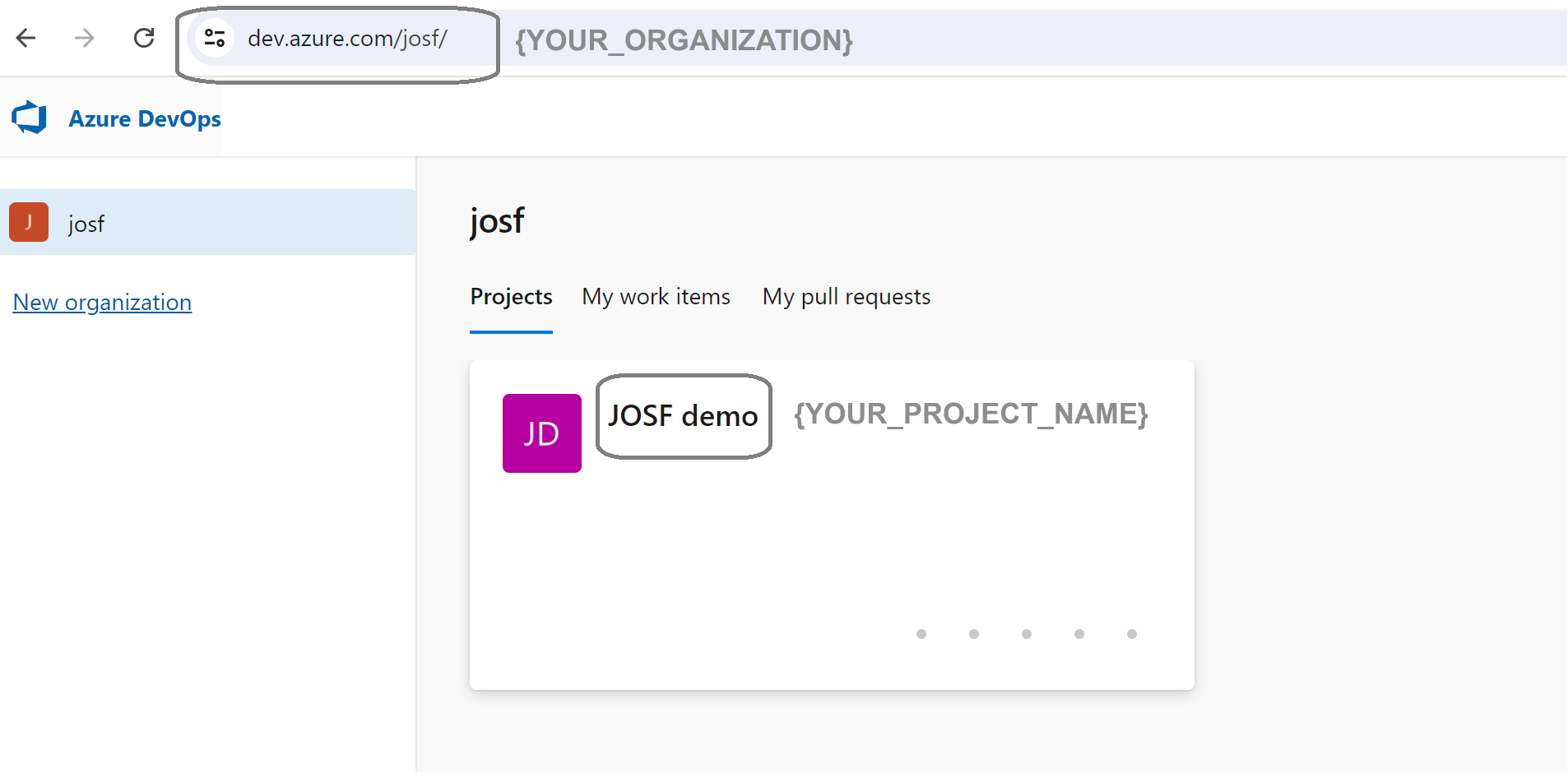Click the Azure DevOps logo icon
The image size is (1568, 773).
30,118
